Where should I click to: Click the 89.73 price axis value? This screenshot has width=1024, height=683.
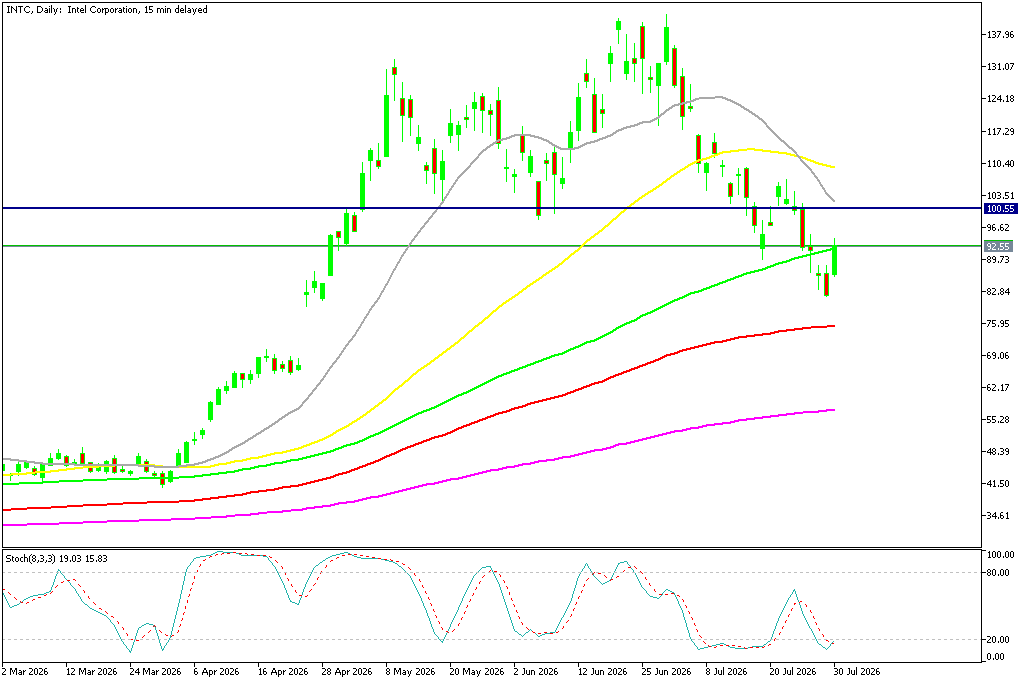999,260
